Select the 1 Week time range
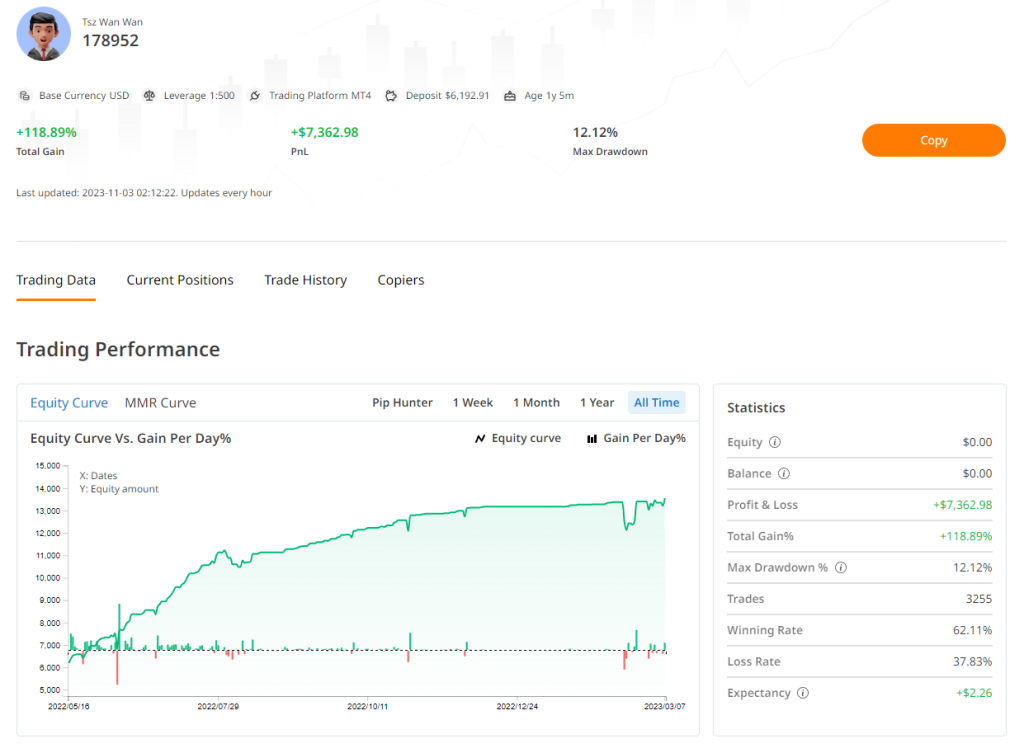Screen dimensions: 1024x753 [472, 403]
